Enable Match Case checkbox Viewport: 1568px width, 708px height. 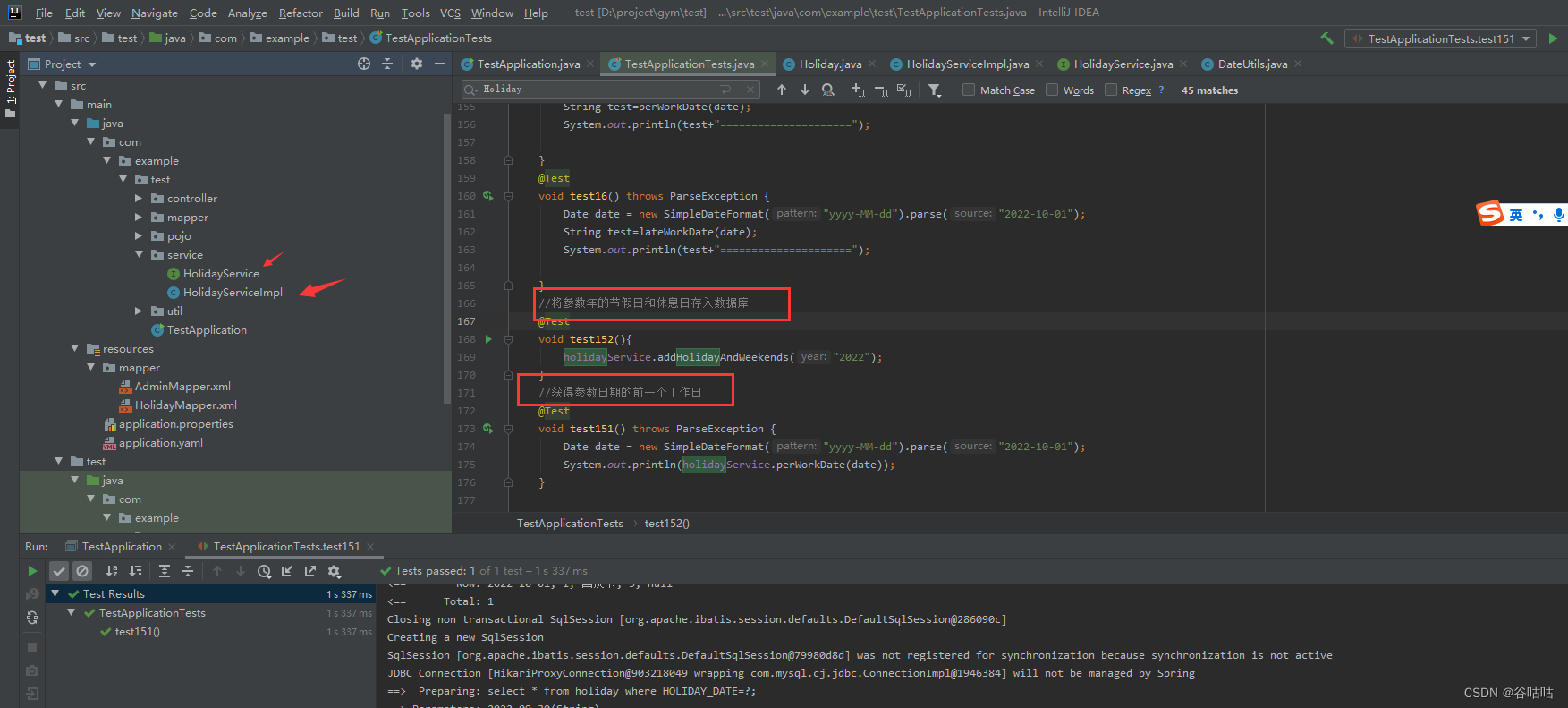(969, 90)
